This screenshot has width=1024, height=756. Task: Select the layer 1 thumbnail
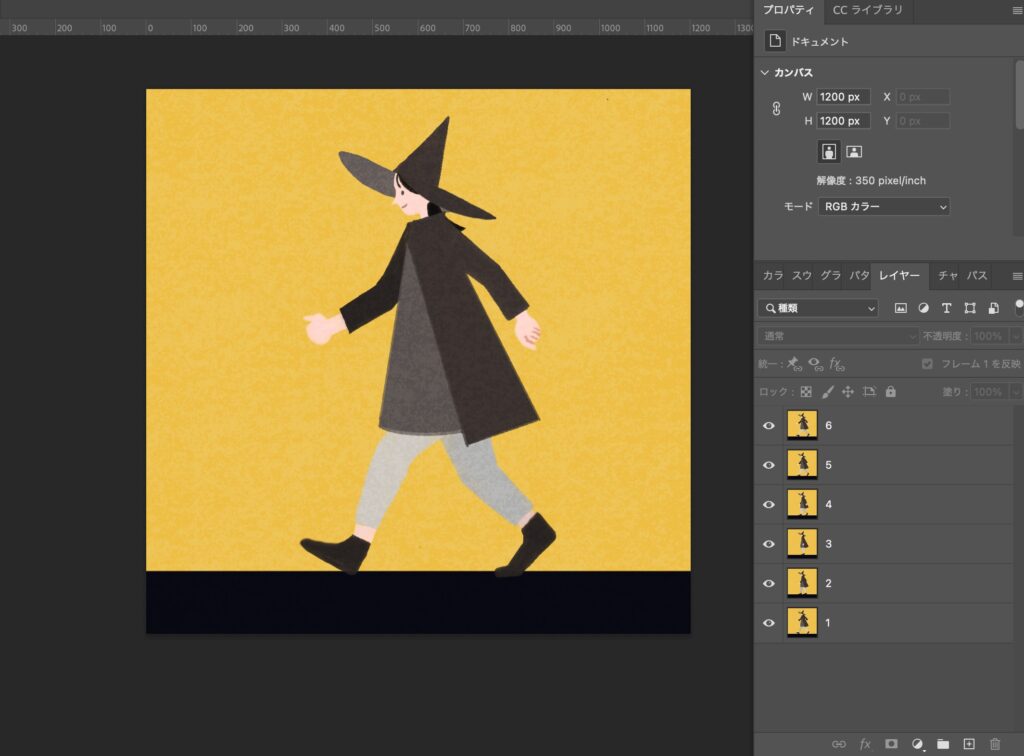coord(802,623)
